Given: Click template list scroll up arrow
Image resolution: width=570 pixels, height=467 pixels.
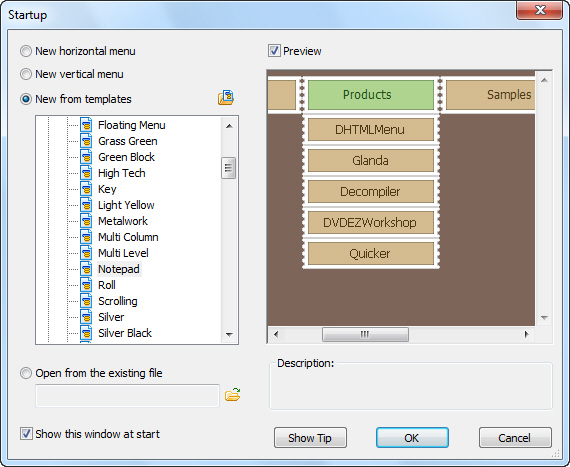Looking at the screenshot, I should click(229, 126).
